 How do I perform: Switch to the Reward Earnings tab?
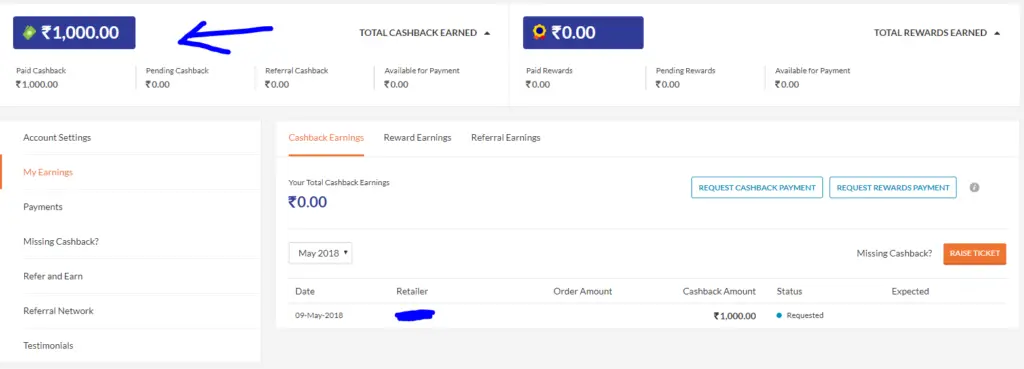pyautogui.click(x=417, y=138)
